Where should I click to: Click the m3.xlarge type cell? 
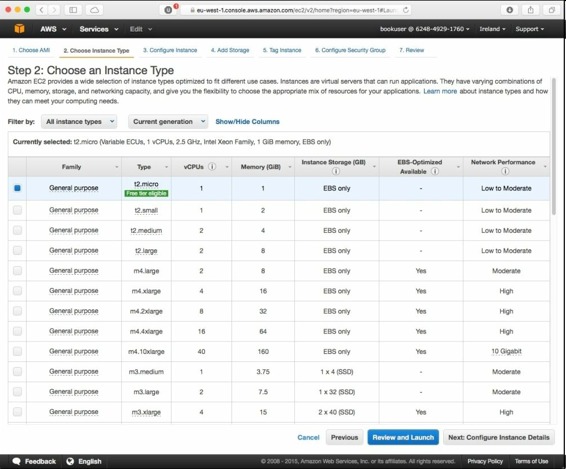click(x=146, y=412)
